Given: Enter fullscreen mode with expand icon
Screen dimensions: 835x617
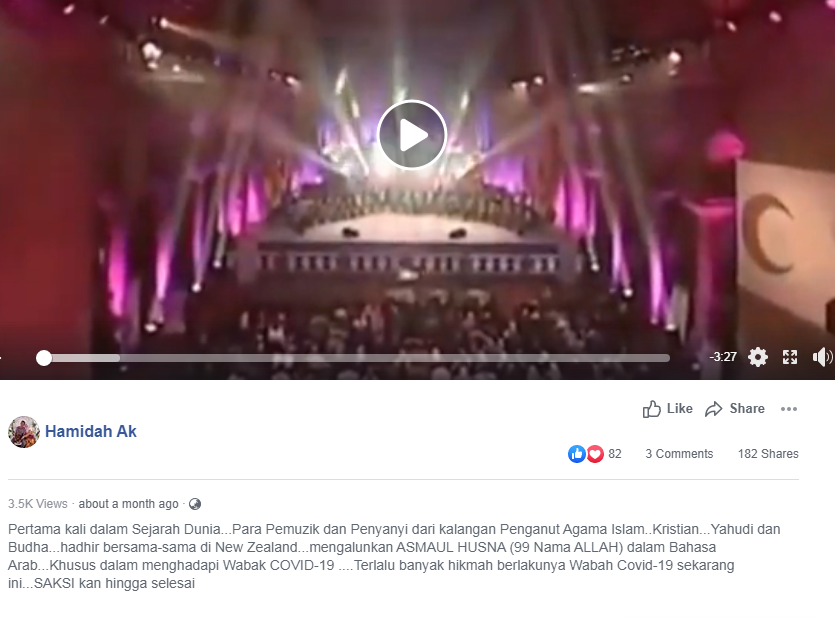Looking at the screenshot, I should 790,357.
